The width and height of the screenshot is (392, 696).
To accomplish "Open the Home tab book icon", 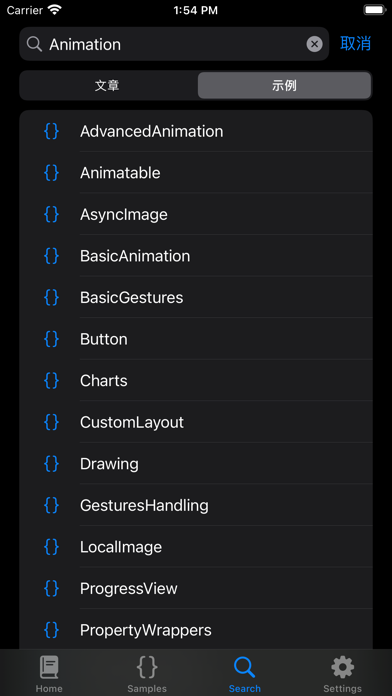I will [49, 667].
